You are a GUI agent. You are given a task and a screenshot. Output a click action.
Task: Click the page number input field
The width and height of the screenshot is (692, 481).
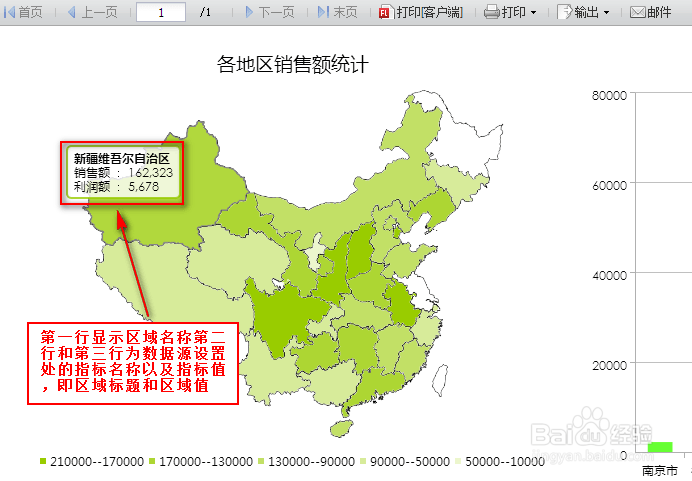click(161, 12)
